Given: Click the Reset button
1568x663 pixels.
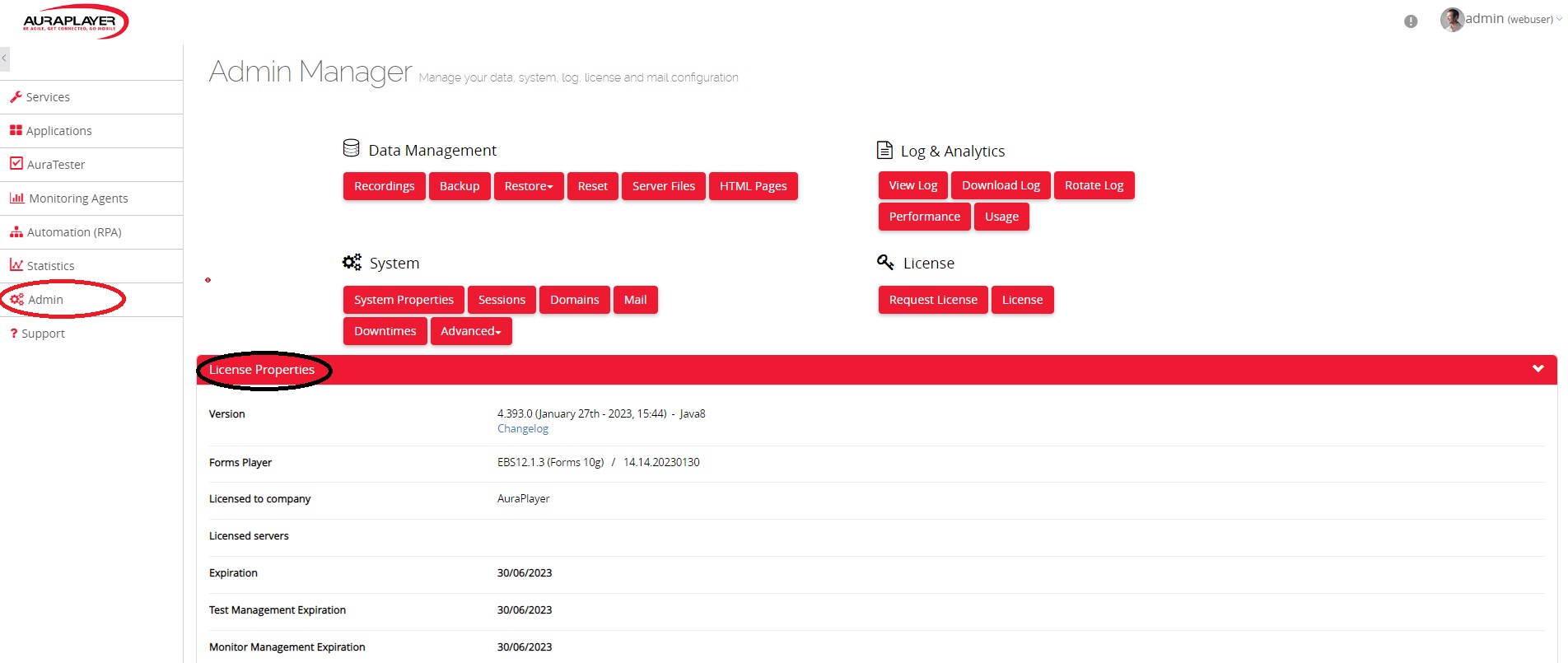Looking at the screenshot, I should (593, 186).
